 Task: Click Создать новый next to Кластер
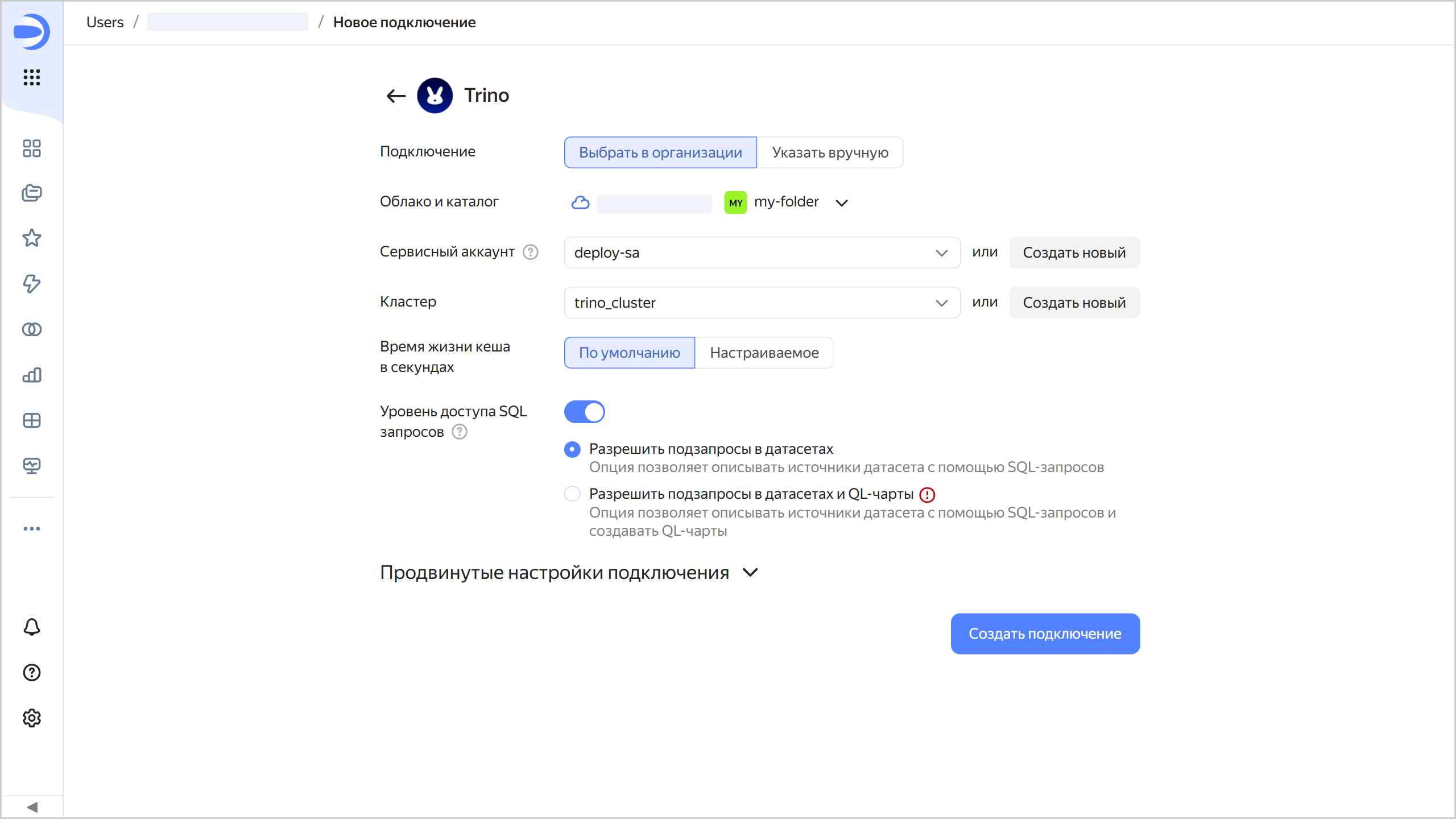click(1074, 303)
